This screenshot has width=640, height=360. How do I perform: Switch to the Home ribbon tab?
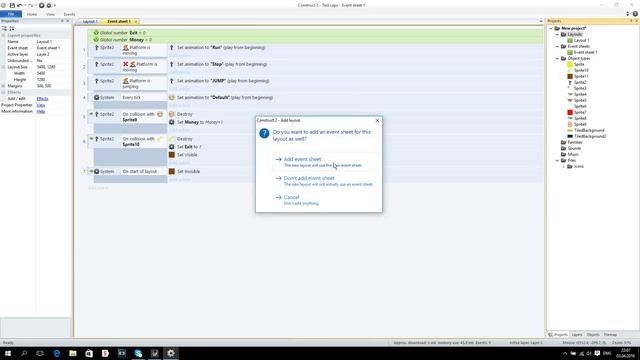point(32,14)
